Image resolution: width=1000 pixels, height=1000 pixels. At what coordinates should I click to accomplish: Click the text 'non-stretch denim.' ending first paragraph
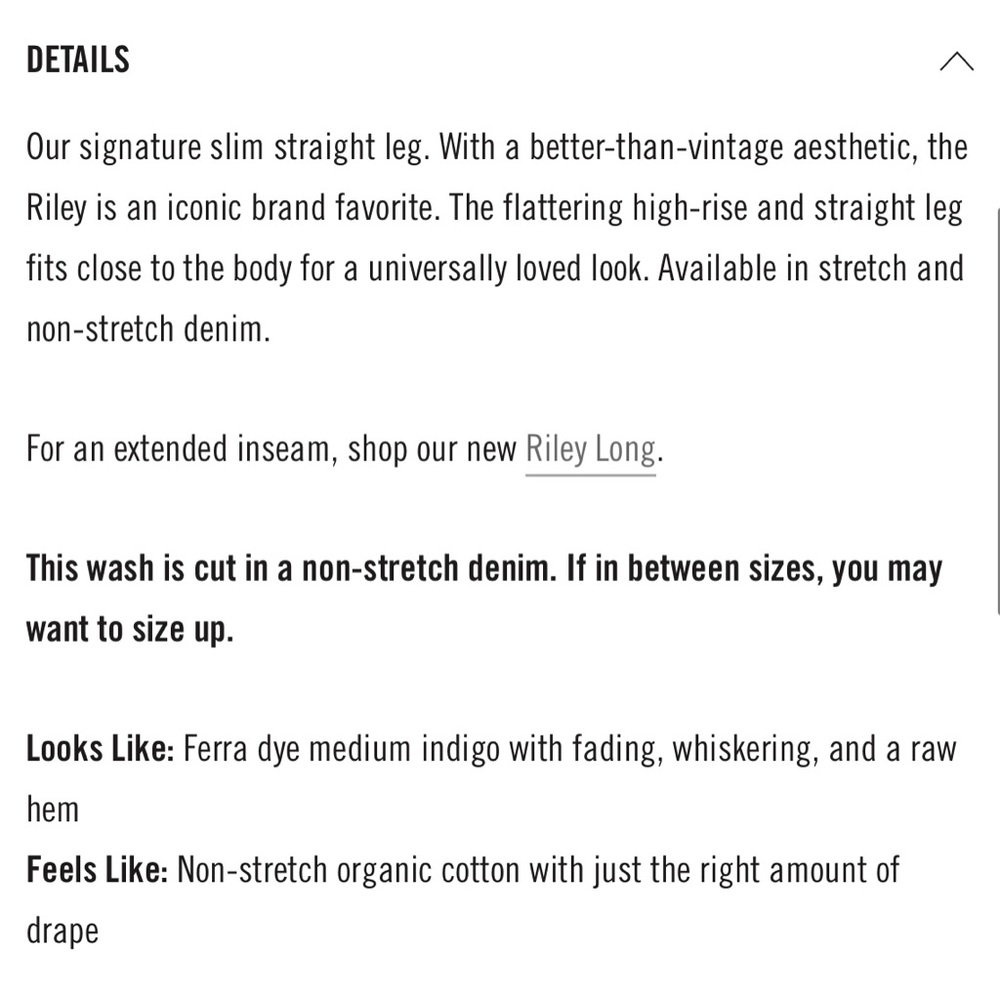(x=149, y=330)
